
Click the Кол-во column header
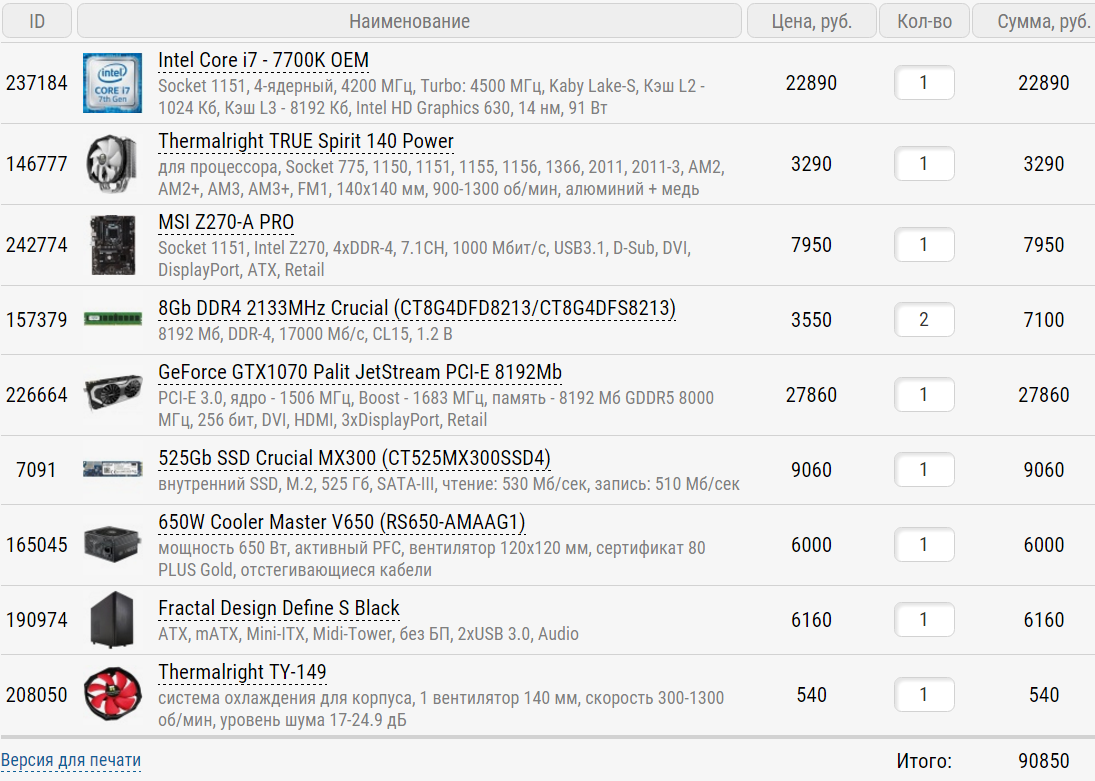(x=925, y=21)
